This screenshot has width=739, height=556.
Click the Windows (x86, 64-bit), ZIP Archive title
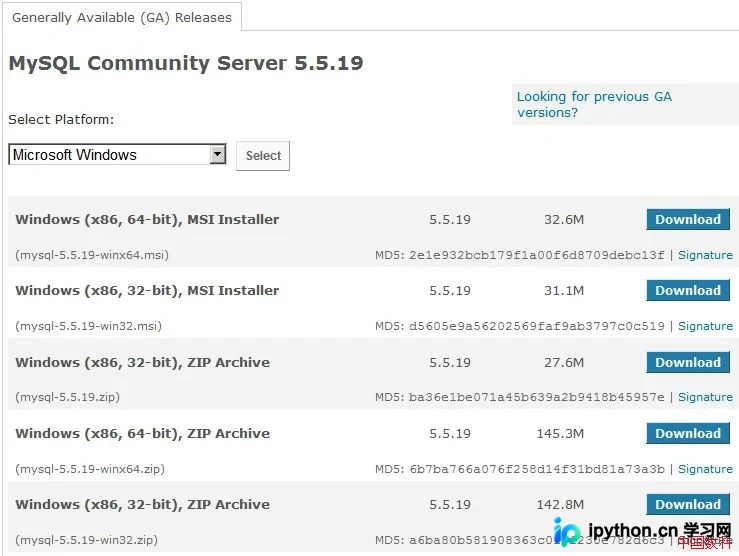click(142, 433)
